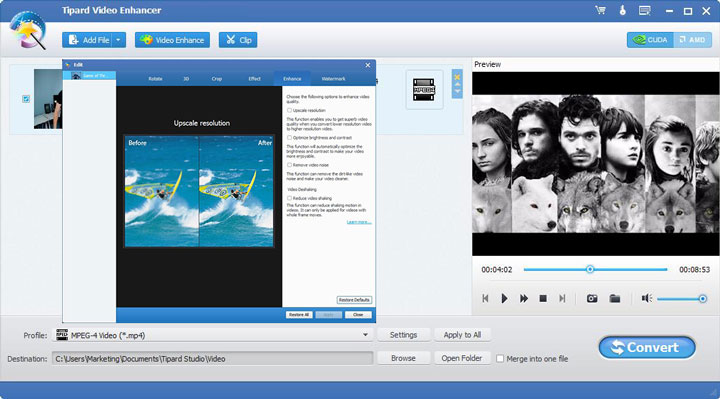Switch to the Enhance tab
The height and width of the screenshot is (399, 720).
(x=292, y=79)
